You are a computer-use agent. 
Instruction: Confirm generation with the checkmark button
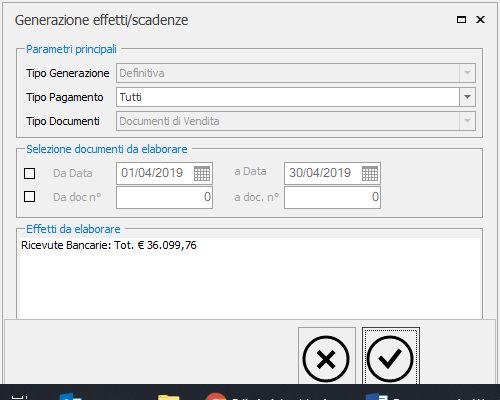point(391,356)
